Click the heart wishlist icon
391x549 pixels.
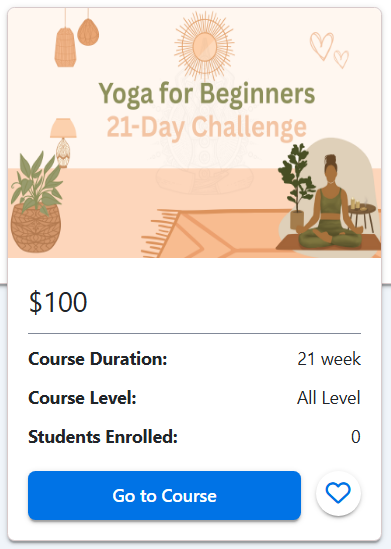coord(338,493)
